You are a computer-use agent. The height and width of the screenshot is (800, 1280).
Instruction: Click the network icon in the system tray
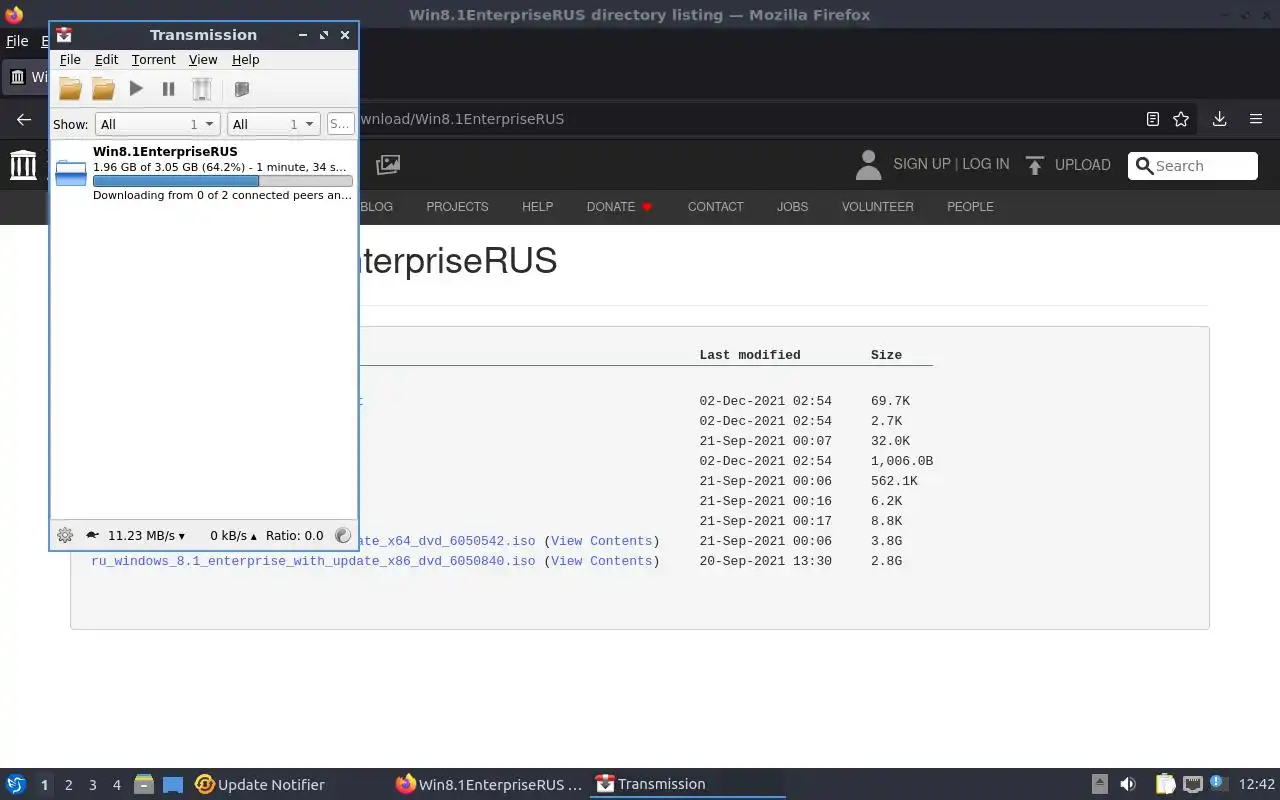[1192, 785]
